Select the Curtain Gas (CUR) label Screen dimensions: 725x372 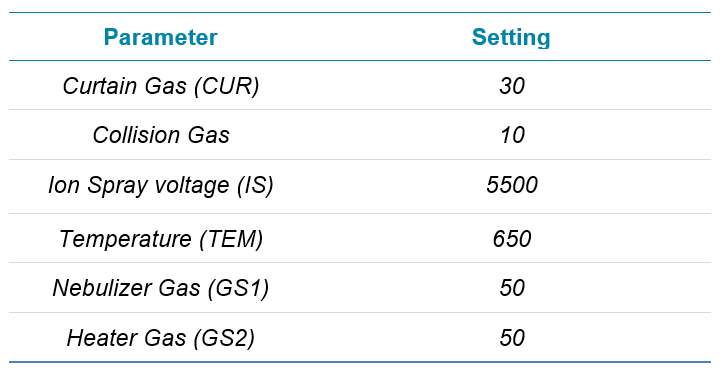tap(161, 86)
